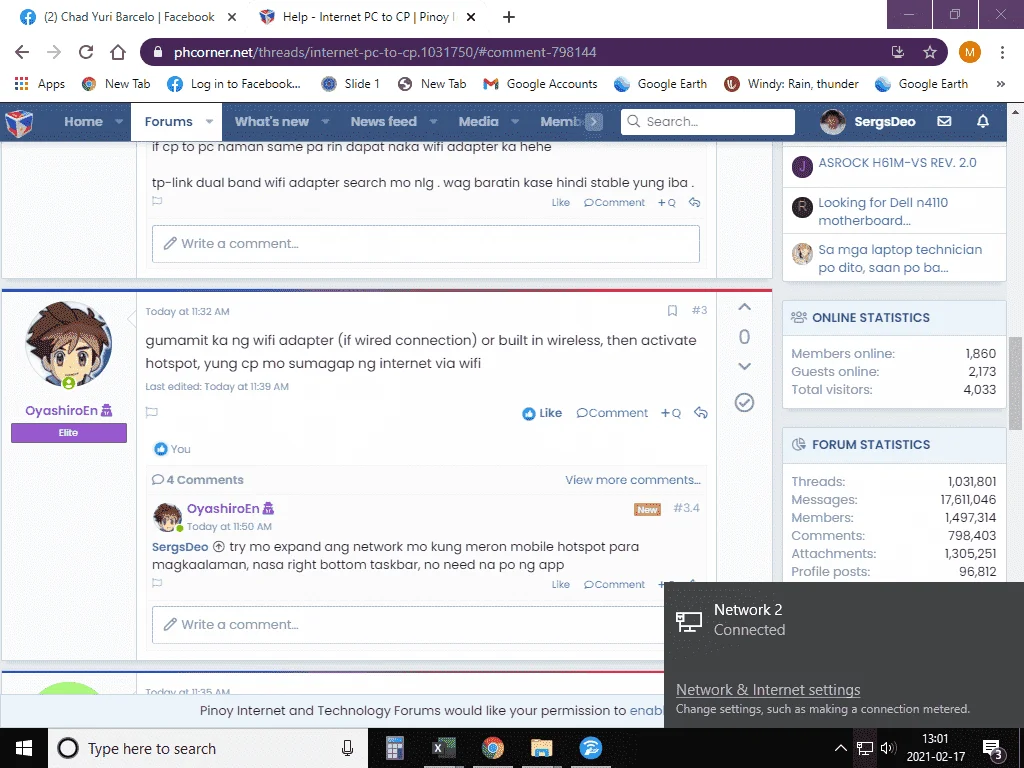Viewport: 1024px width, 768px height.
Task: Open notifications bell icon
Action: (983, 121)
